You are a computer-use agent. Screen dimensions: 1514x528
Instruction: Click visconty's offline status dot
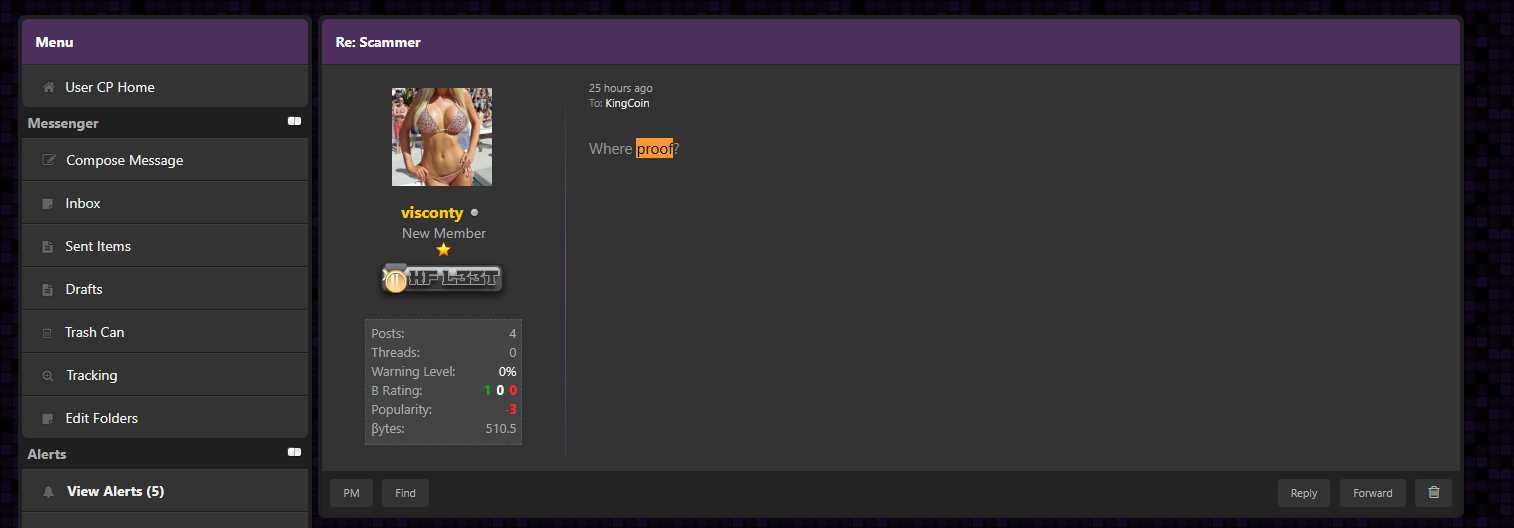point(474,212)
